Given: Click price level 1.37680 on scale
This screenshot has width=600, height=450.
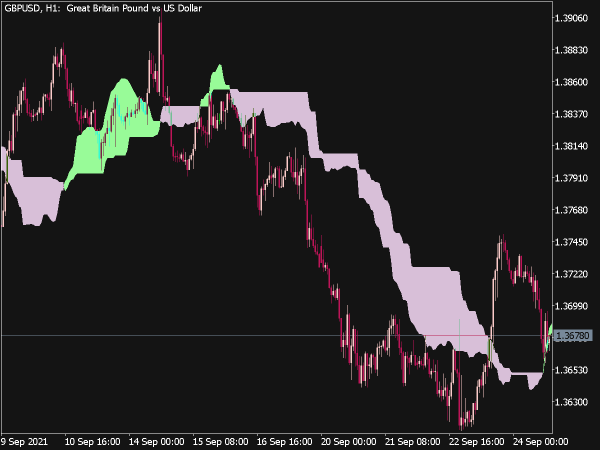Looking at the screenshot, I should pos(571,210).
